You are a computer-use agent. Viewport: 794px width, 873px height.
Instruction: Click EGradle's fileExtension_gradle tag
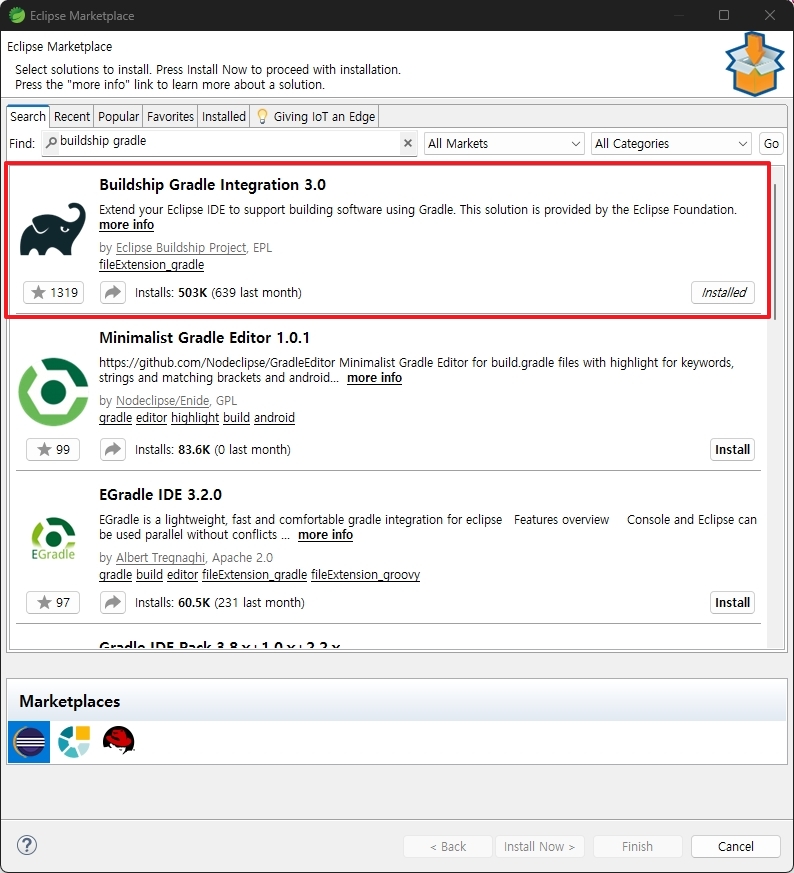[254, 575]
